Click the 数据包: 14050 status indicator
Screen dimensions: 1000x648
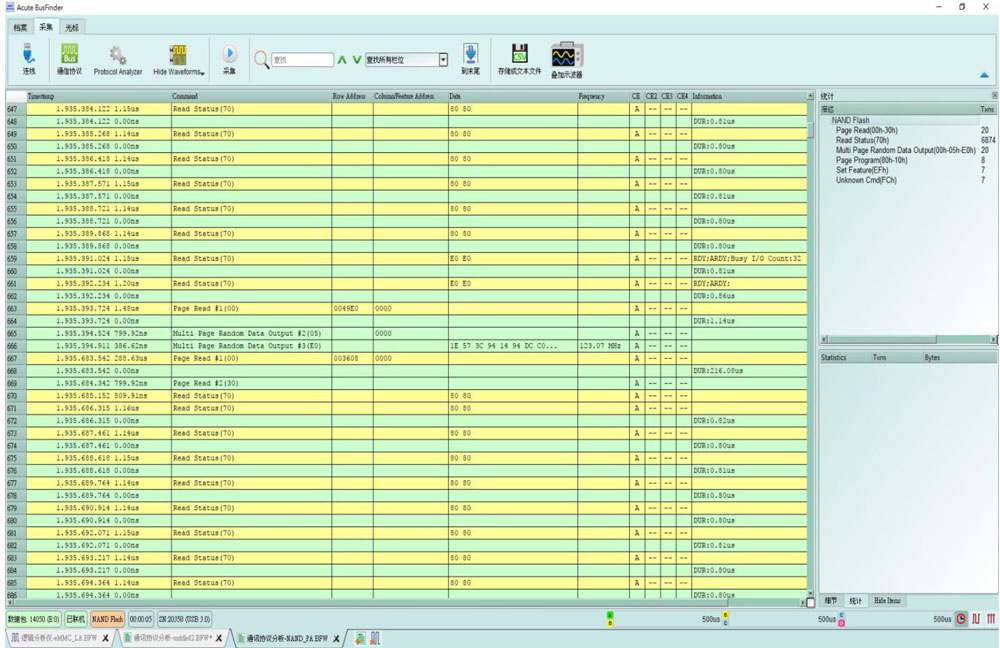[34, 619]
